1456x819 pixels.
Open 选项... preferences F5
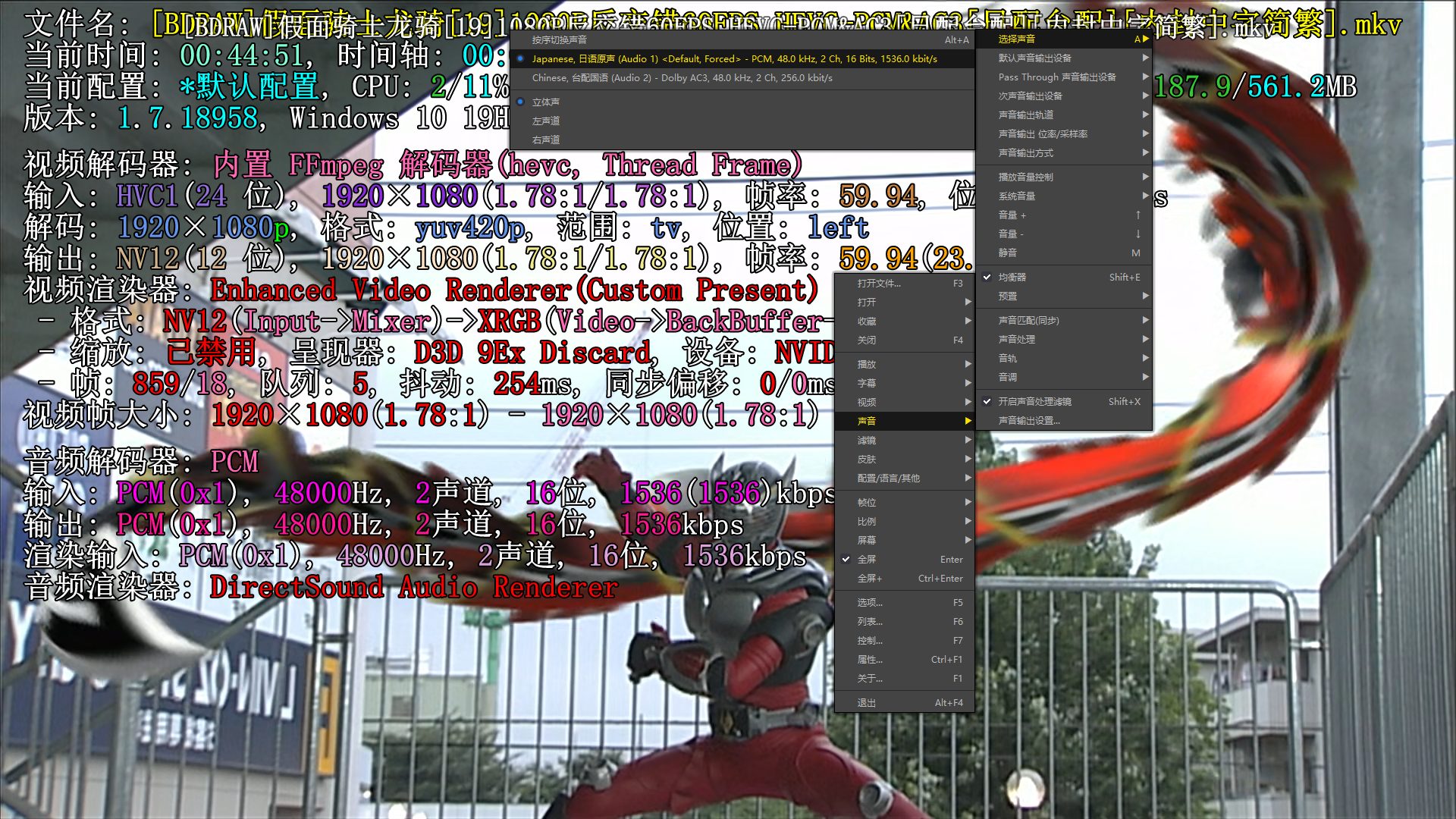pyautogui.click(x=904, y=602)
